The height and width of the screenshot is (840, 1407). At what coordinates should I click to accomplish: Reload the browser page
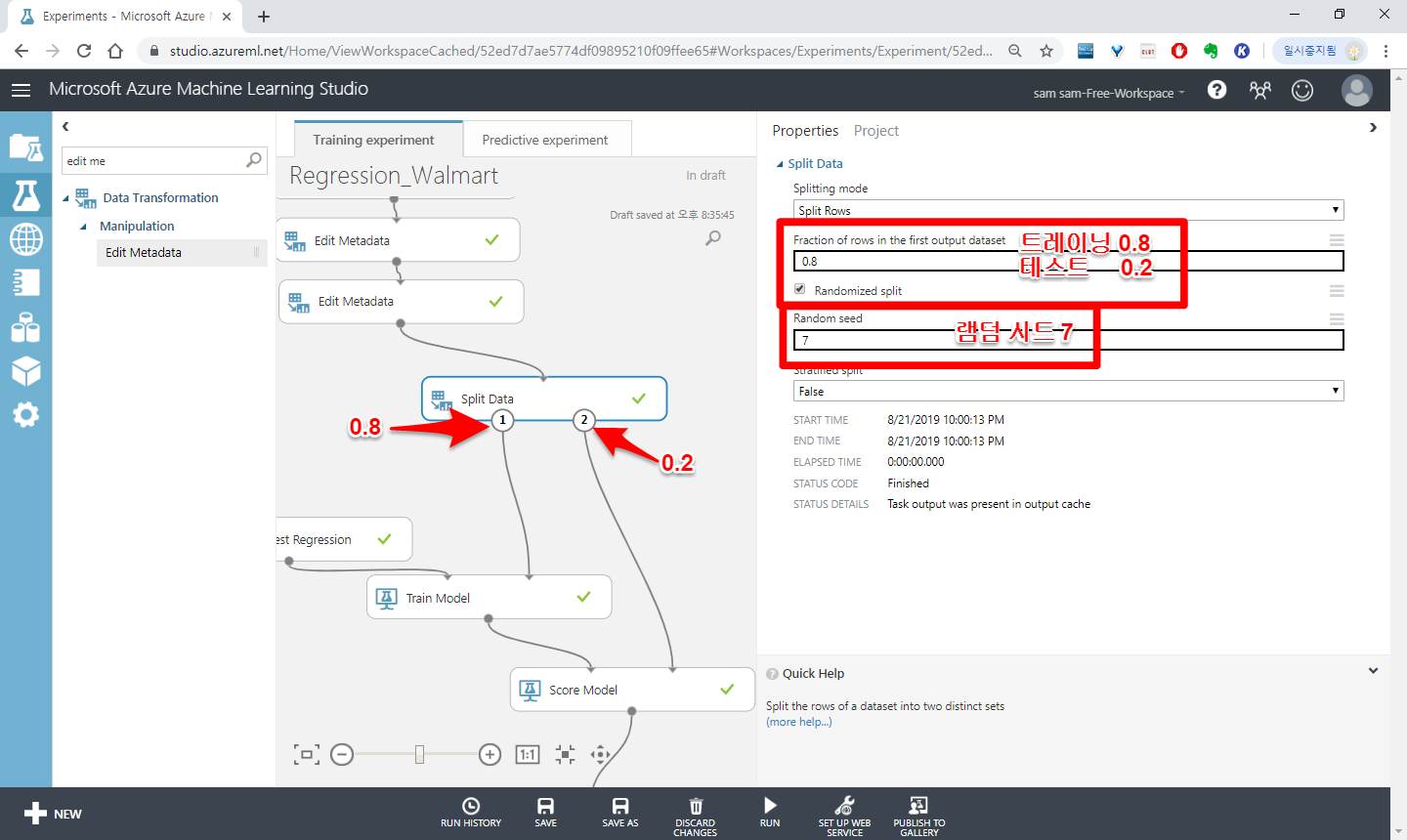click(84, 51)
